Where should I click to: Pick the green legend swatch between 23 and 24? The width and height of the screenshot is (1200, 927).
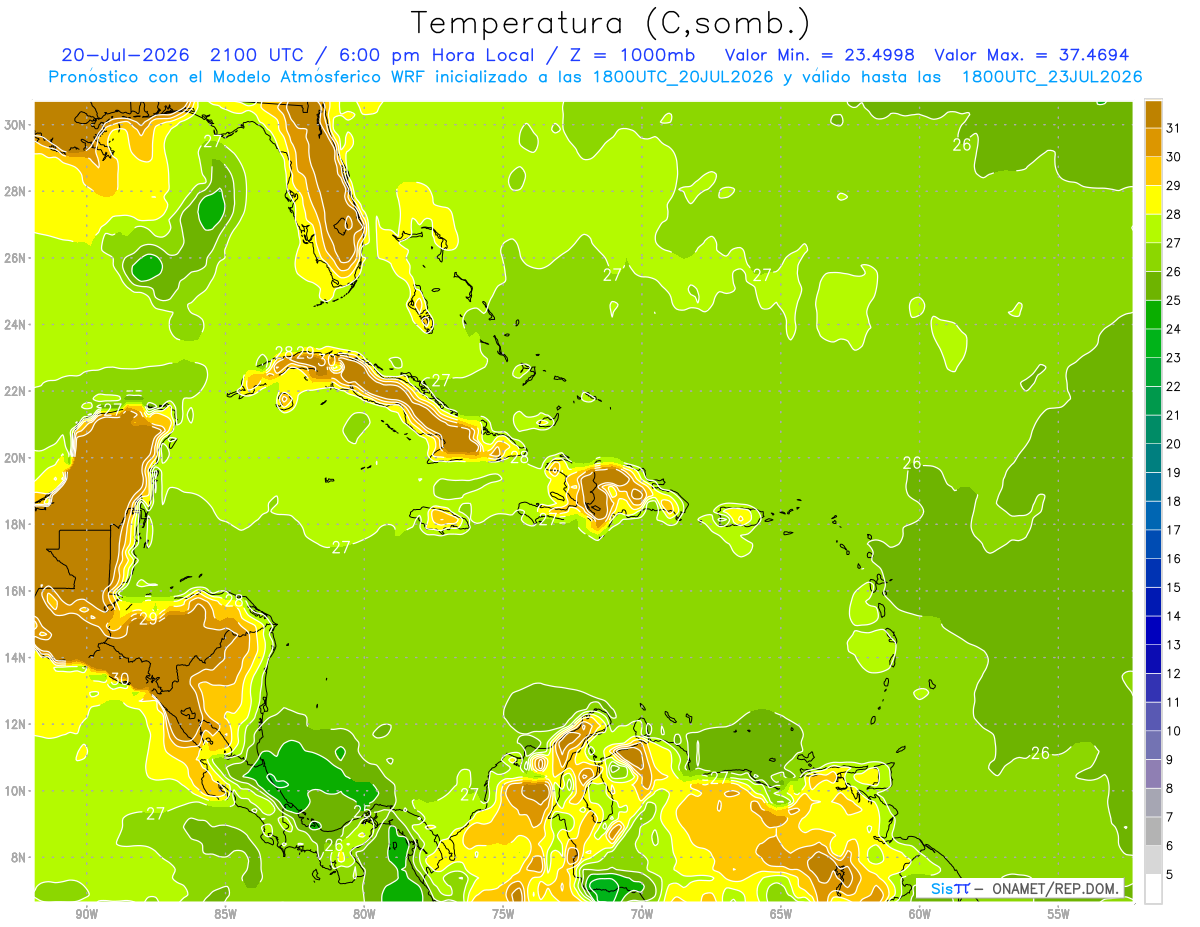click(x=1153, y=343)
